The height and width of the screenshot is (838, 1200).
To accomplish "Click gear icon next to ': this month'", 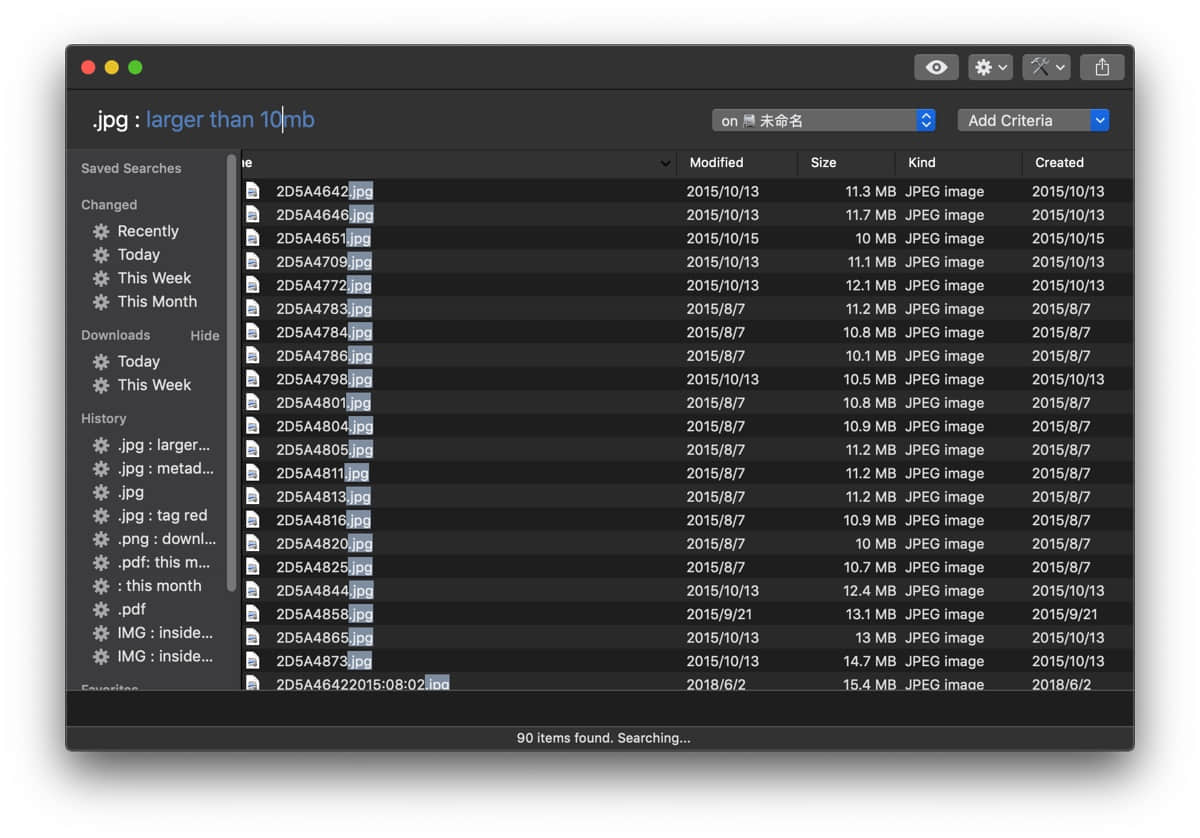I will coord(101,586).
